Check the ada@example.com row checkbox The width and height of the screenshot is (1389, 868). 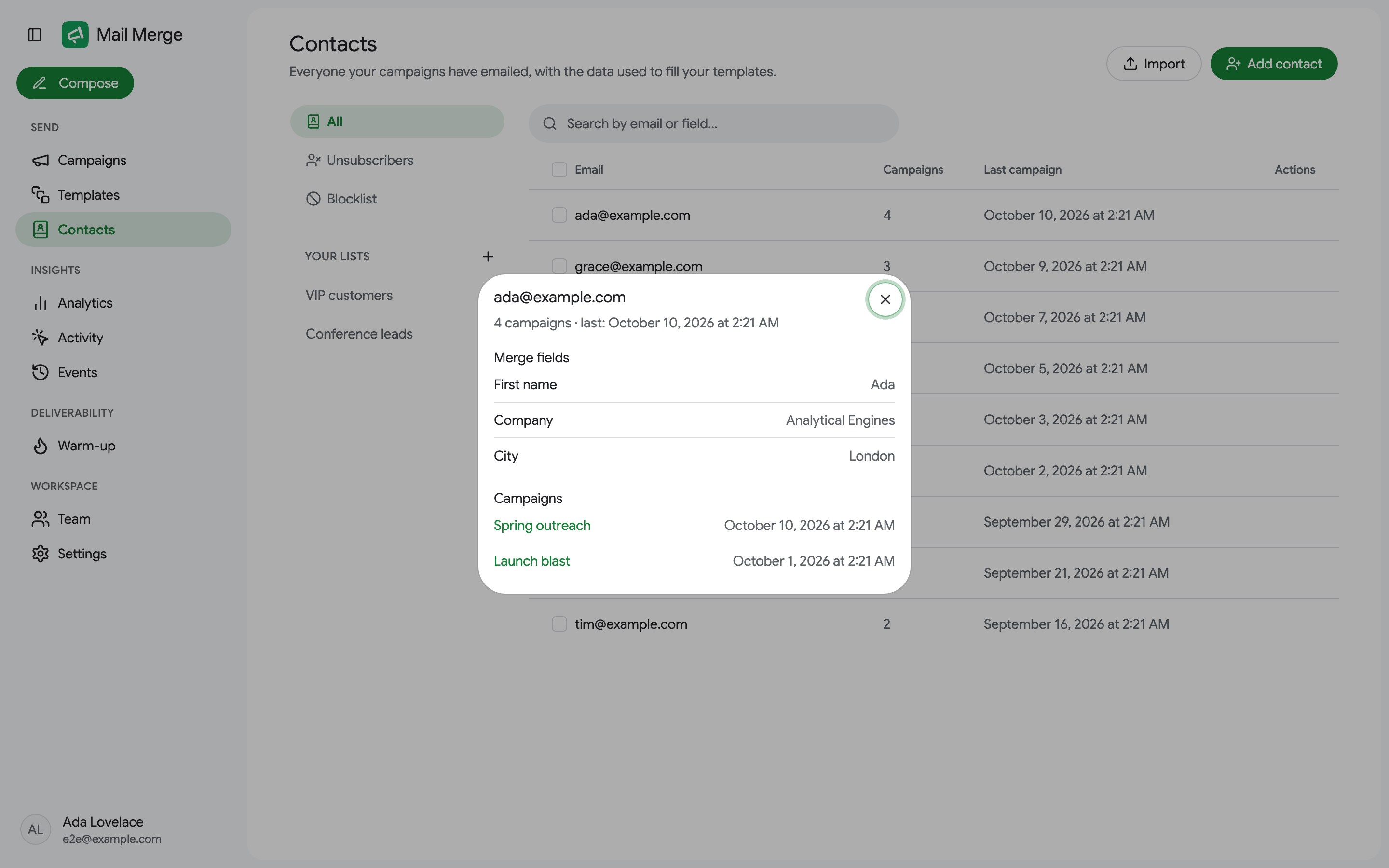pos(559,215)
